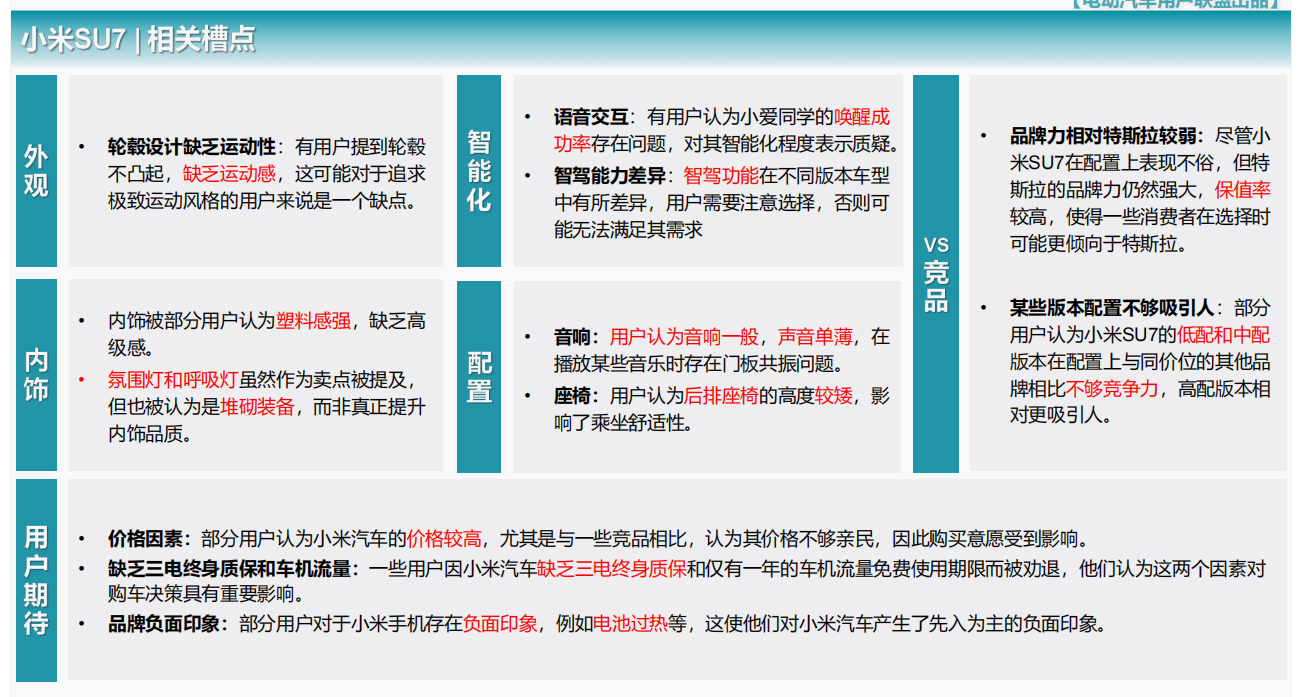This screenshot has height=697, width=1307.
Task: Click bold heading "品牌力相对特斯拉较弱"
Action: click(1104, 136)
